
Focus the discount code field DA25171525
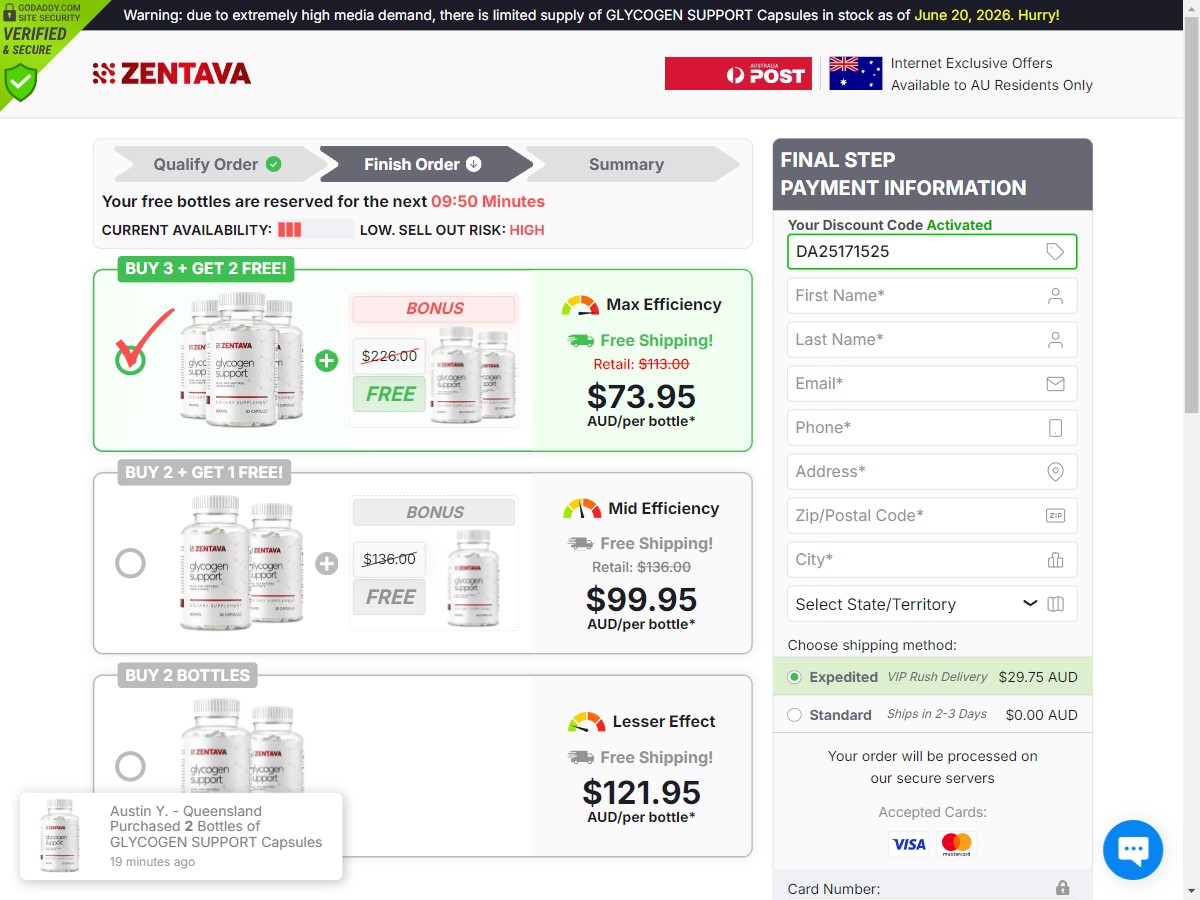pos(932,252)
